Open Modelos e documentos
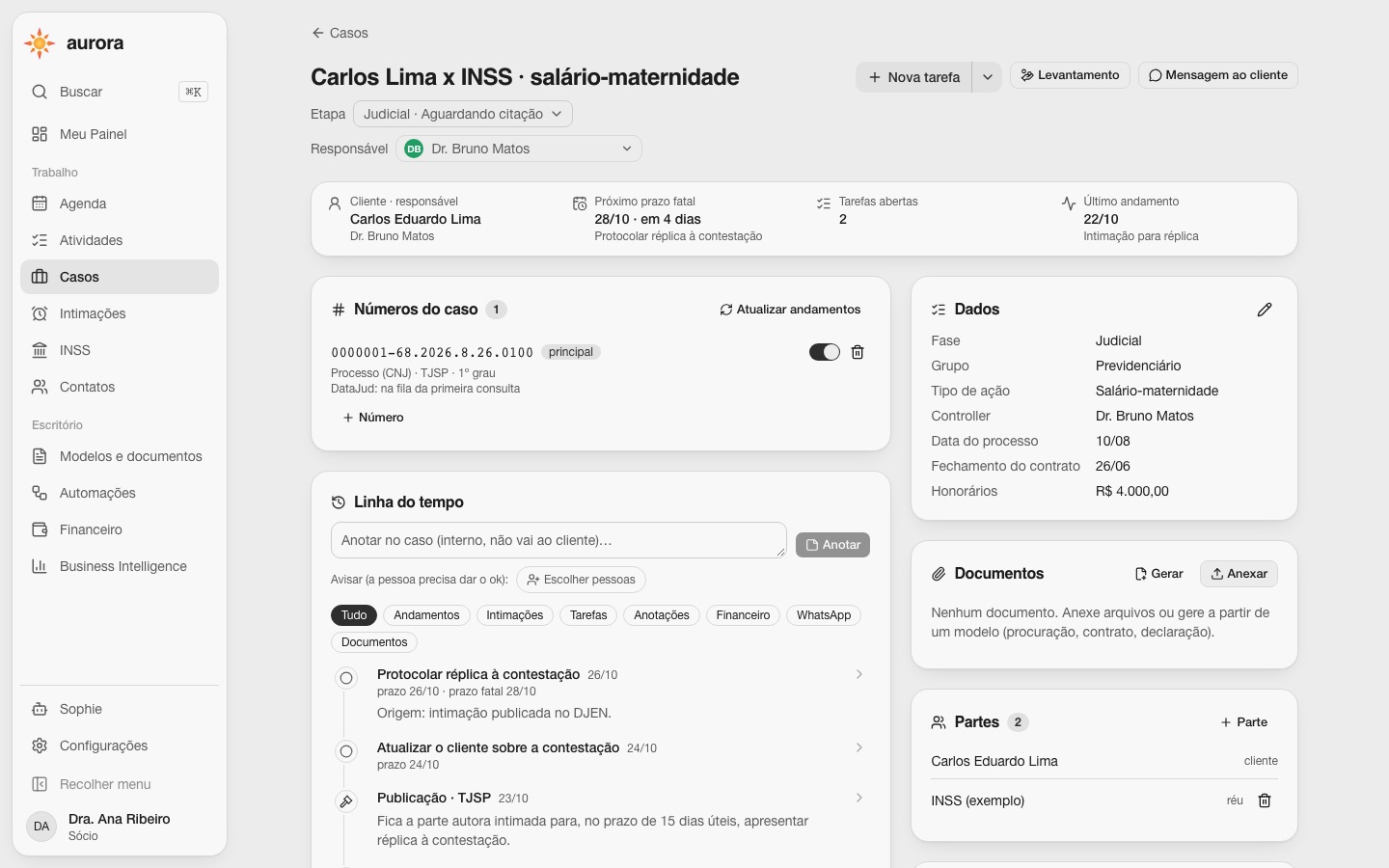The height and width of the screenshot is (868, 1389). 120,456
